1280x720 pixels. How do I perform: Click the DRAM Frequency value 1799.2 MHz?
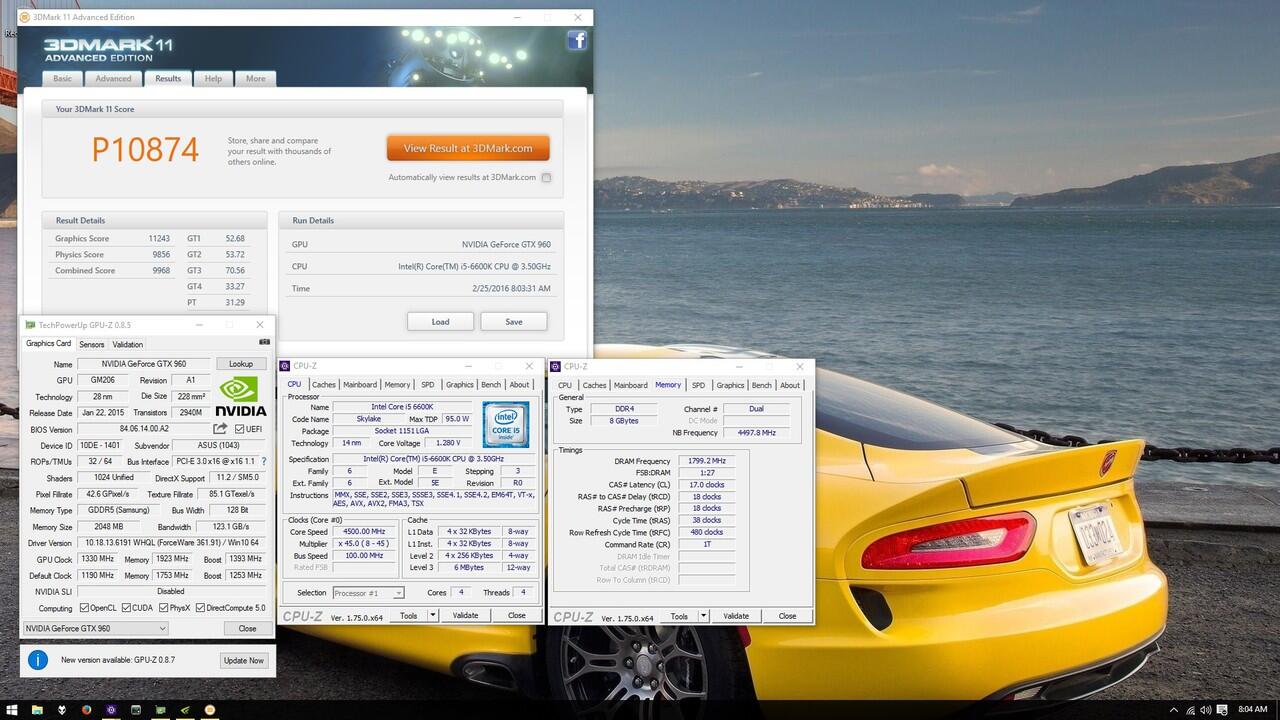[x=706, y=461]
